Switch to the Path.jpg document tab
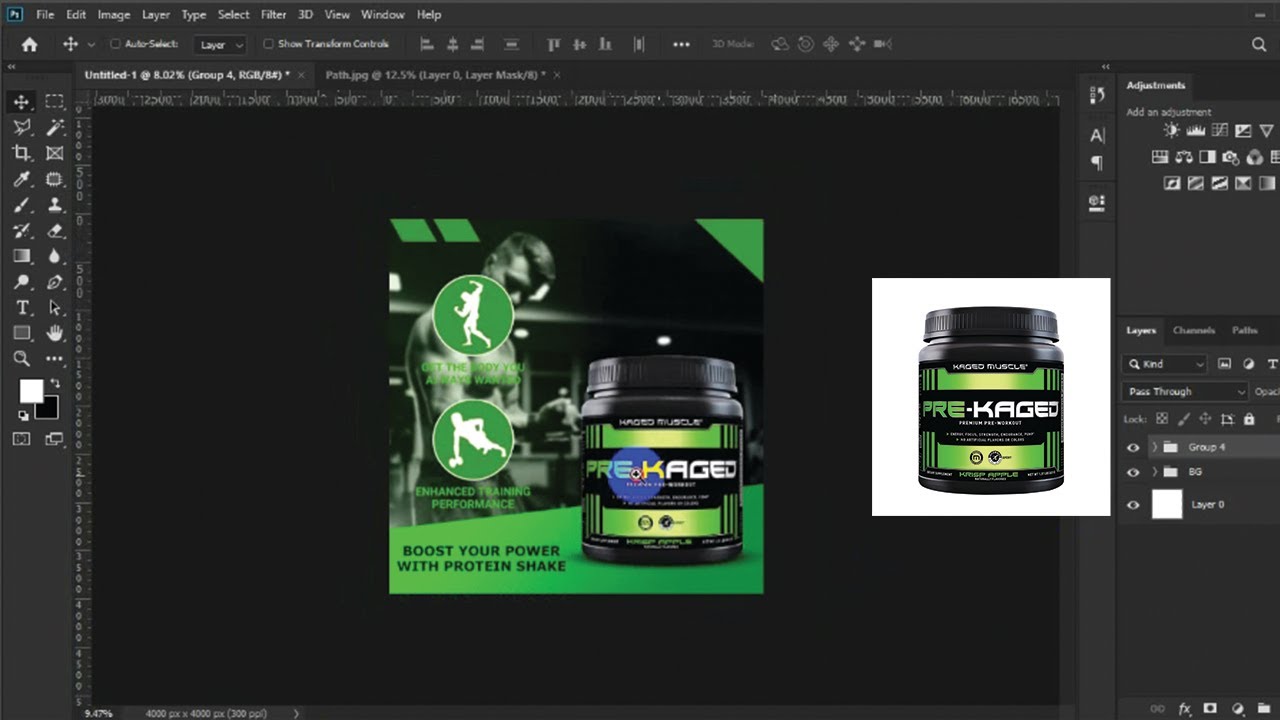This screenshot has height=720, width=1280. pos(434,75)
